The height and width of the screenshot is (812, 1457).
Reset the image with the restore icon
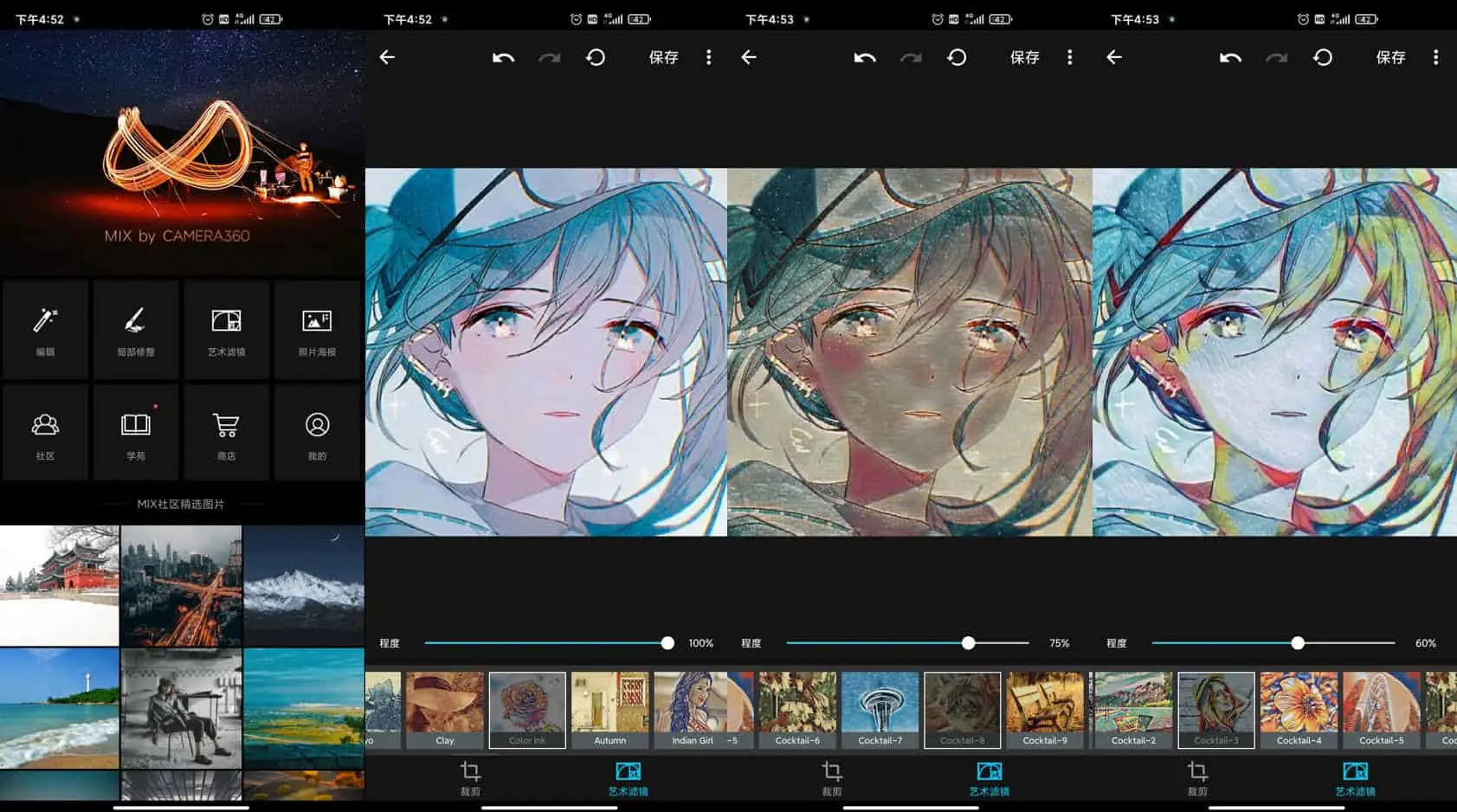point(596,57)
